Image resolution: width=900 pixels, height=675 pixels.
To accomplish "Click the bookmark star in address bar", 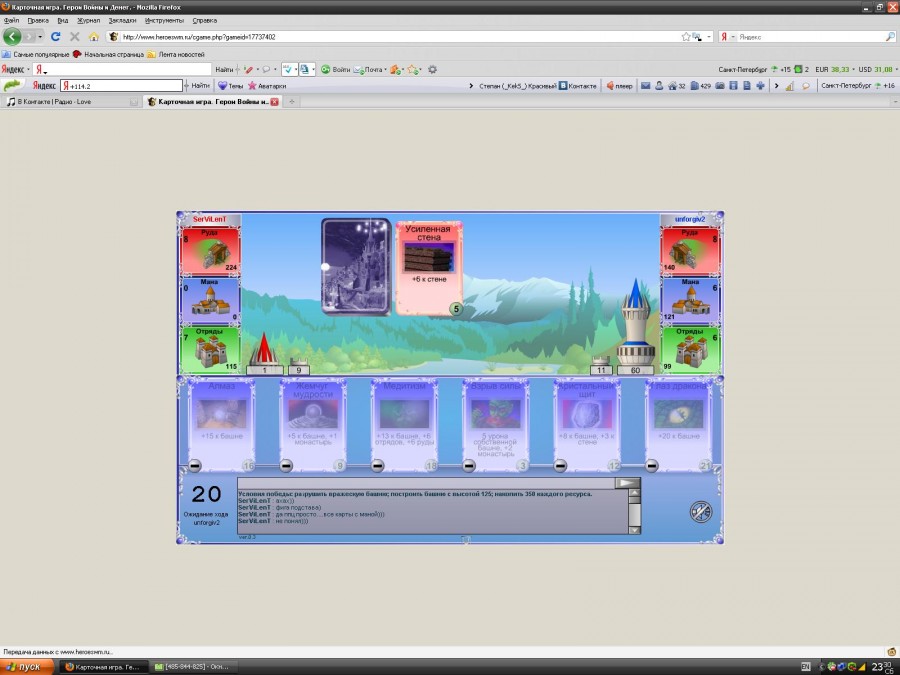I will click(686, 36).
